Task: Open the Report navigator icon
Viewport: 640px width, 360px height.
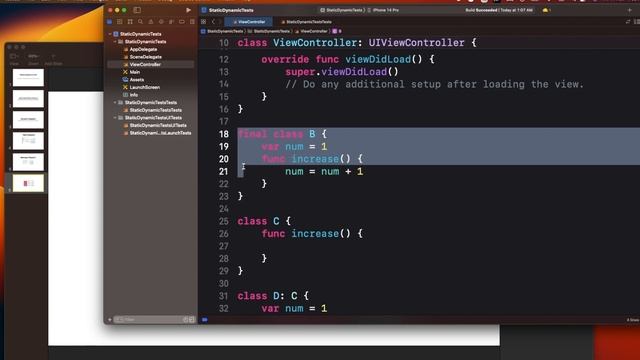Action: coord(192,22)
